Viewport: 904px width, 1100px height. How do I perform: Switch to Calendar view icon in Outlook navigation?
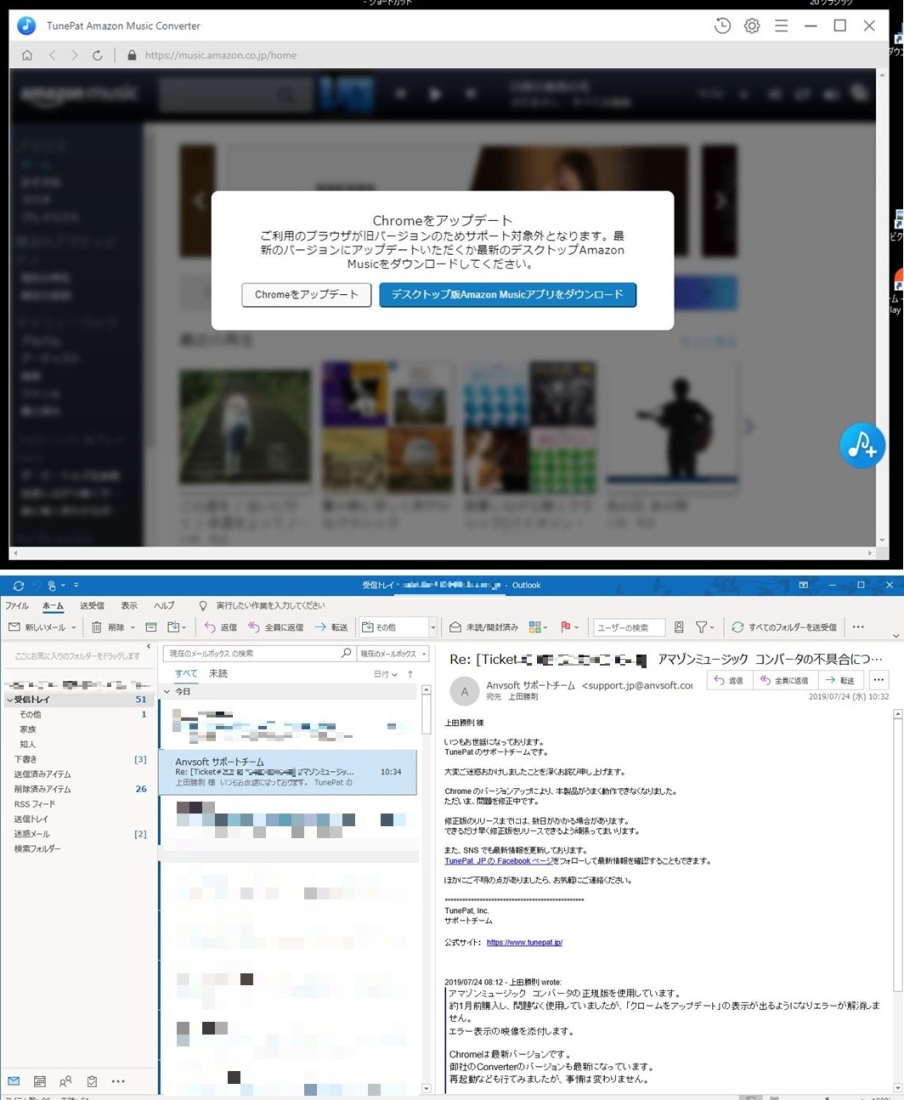(x=40, y=1081)
